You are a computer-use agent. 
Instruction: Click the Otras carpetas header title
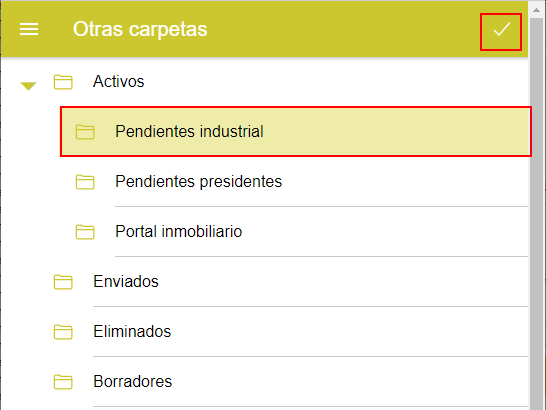click(x=140, y=29)
